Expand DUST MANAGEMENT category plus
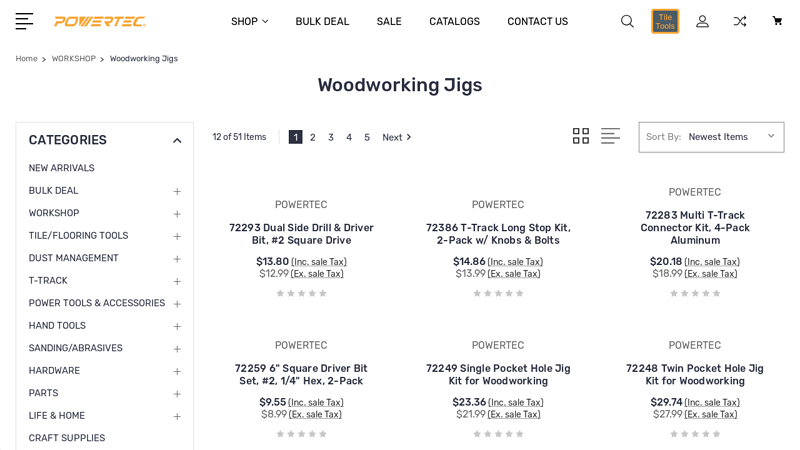This screenshot has width=800, height=450. coord(177,259)
